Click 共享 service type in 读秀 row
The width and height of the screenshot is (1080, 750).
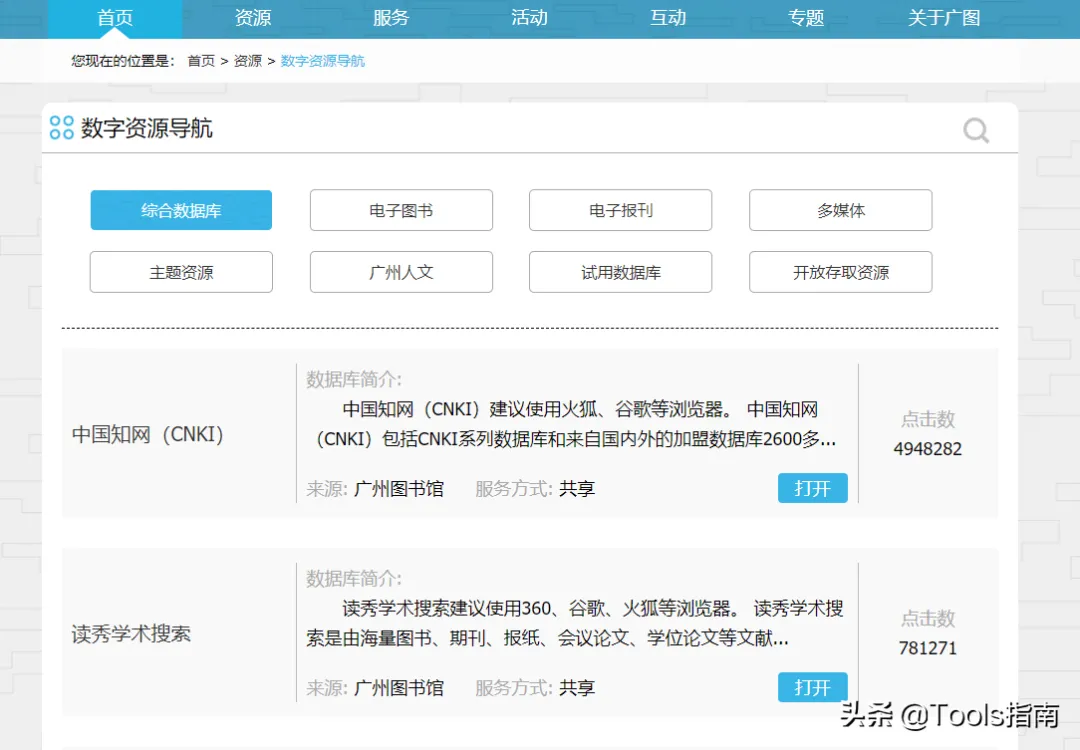tap(577, 688)
